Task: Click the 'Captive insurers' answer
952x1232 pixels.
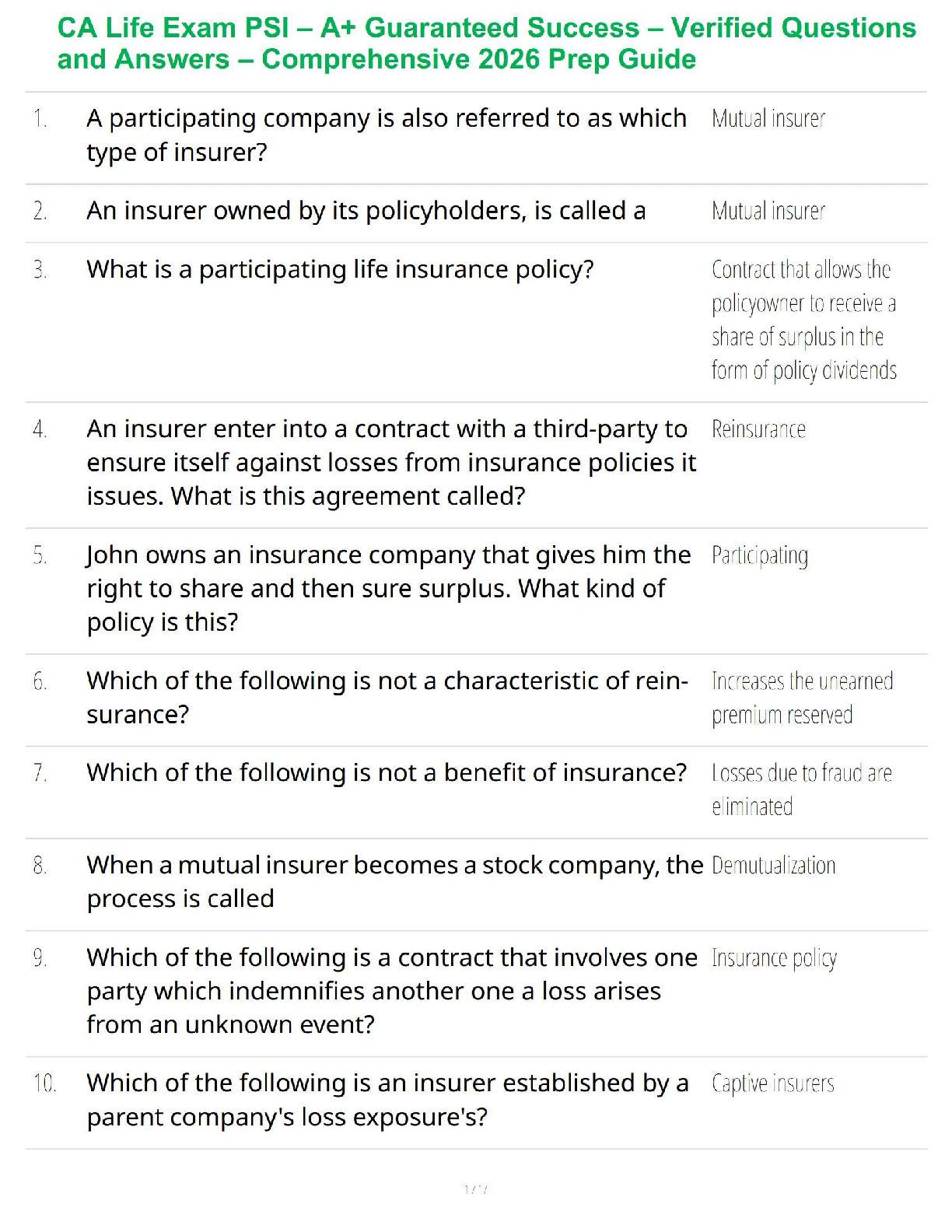Action: 772,1083
